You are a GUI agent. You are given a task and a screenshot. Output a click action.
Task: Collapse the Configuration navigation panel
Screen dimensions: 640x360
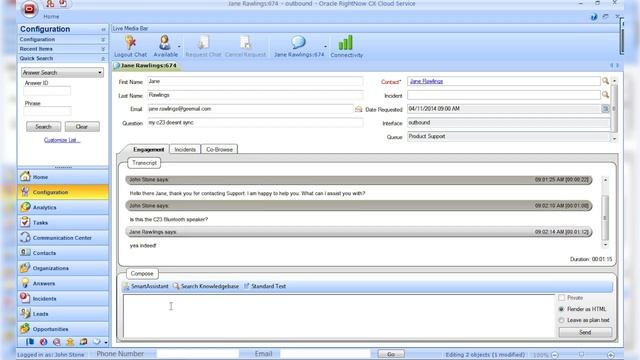[x=103, y=29]
